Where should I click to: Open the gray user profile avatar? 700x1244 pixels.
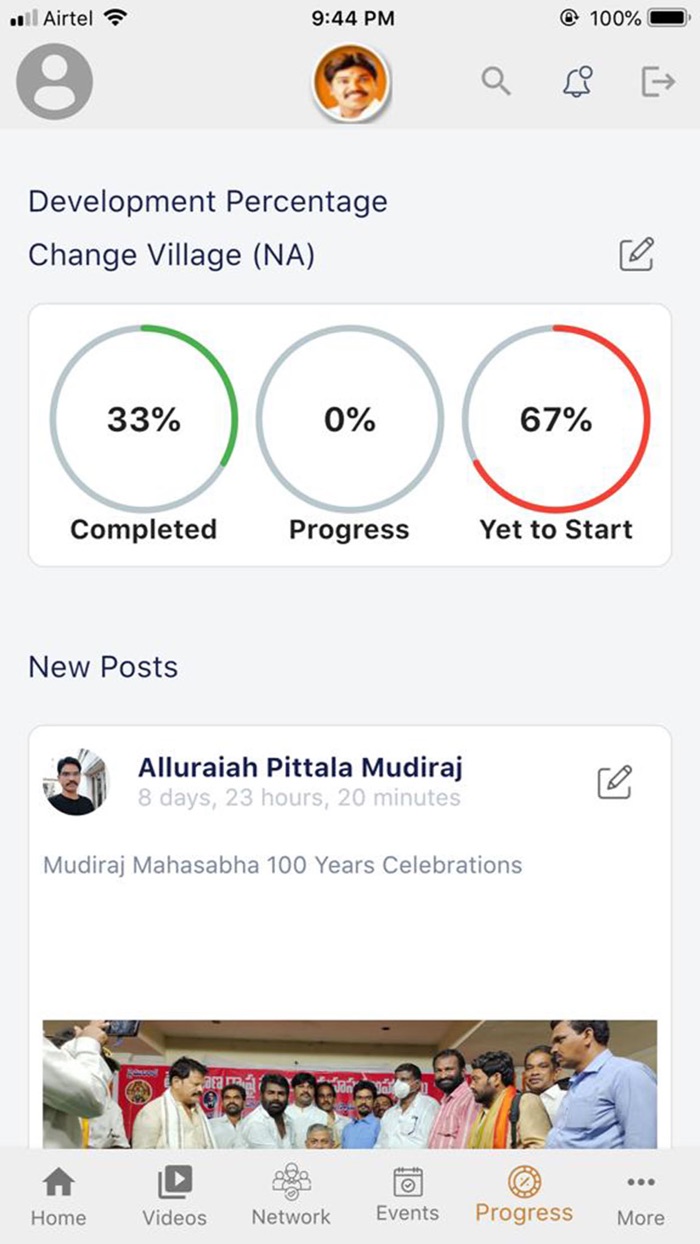point(55,82)
